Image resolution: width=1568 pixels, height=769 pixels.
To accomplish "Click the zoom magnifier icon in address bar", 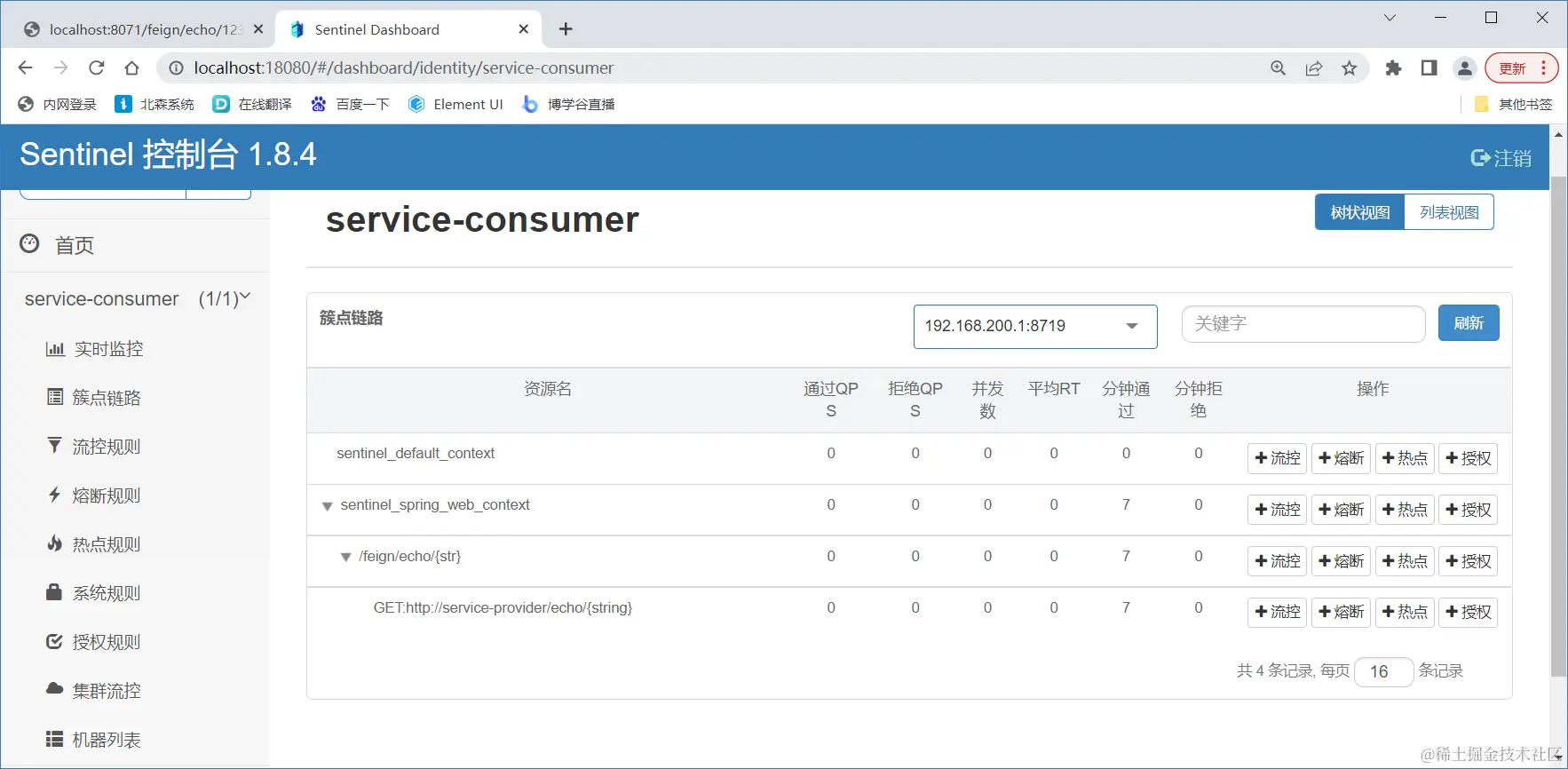I will click(1278, 68).
